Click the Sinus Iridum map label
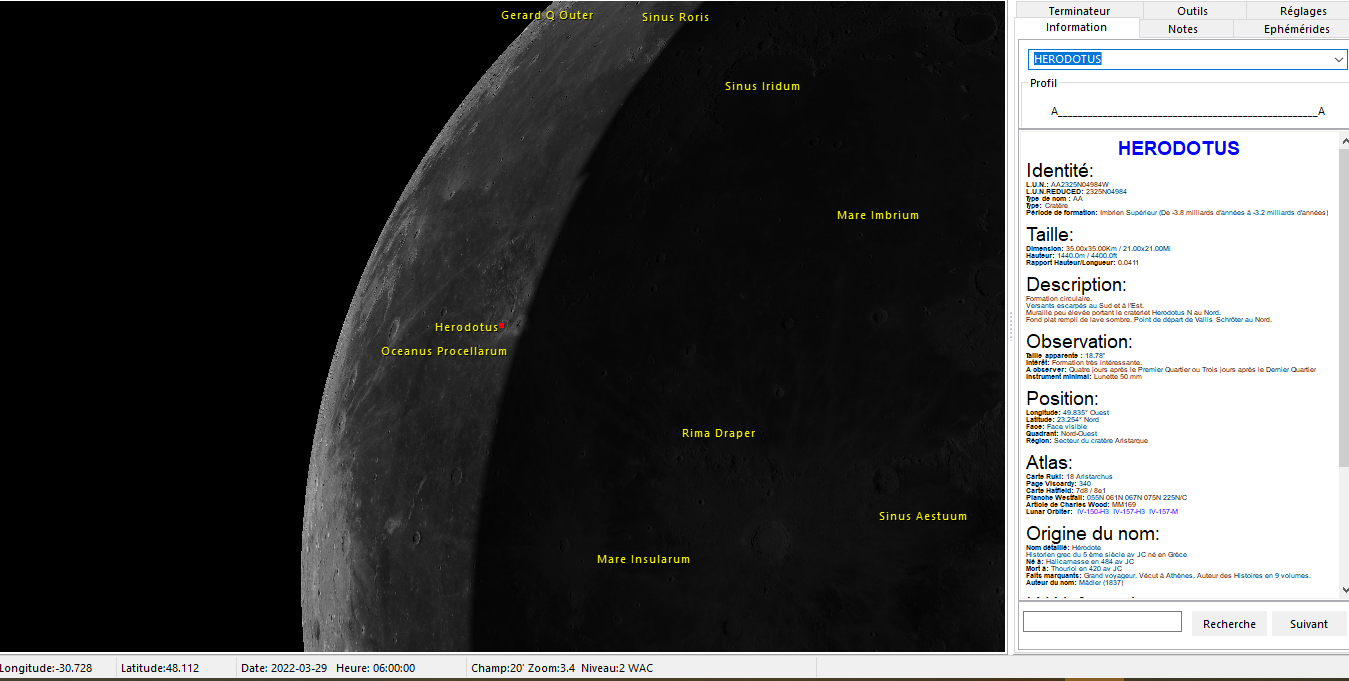 click(762, 86)
